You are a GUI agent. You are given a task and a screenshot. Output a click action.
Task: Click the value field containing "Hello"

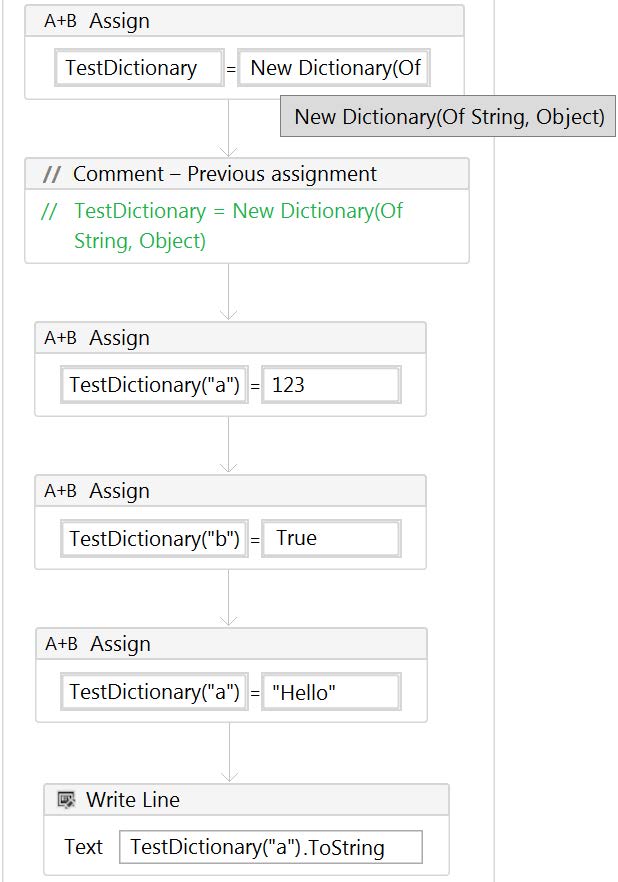(x=332, y=692)
